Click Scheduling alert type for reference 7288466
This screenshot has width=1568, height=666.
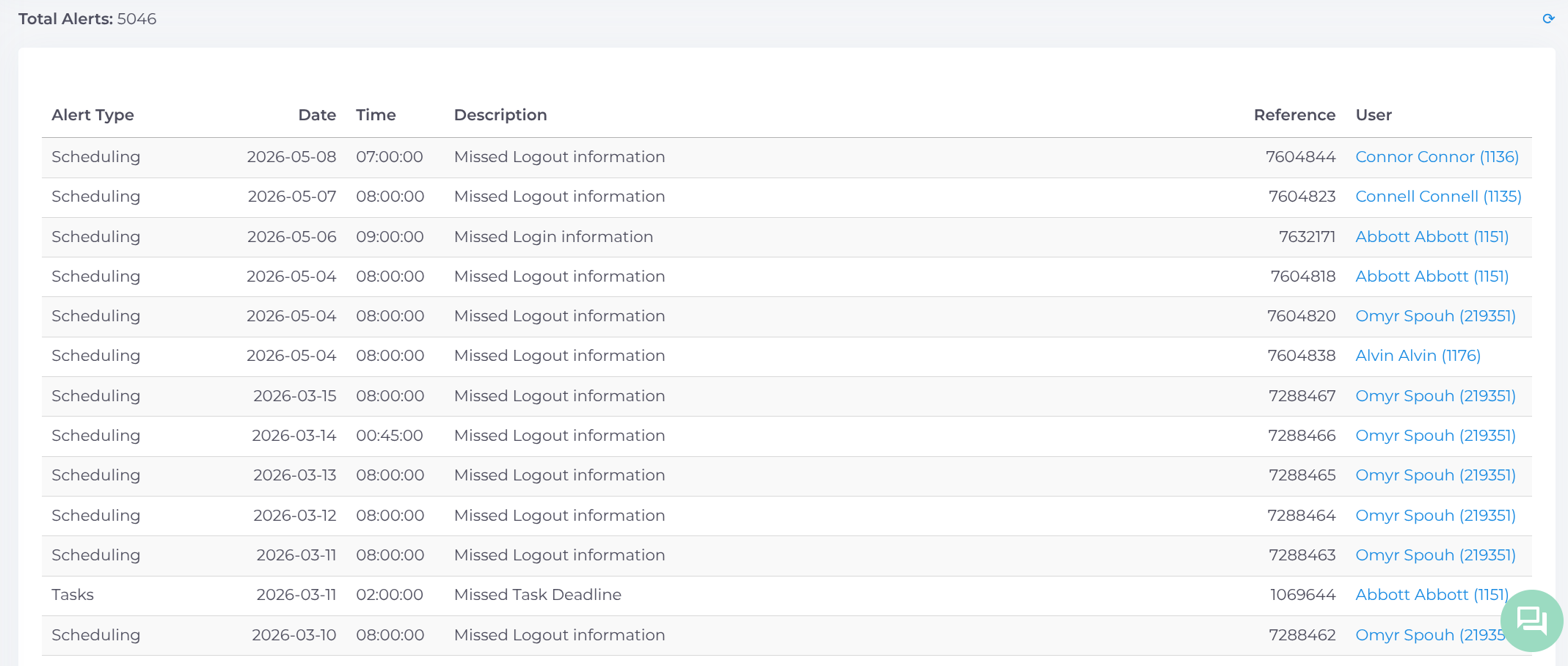point(95,436)
